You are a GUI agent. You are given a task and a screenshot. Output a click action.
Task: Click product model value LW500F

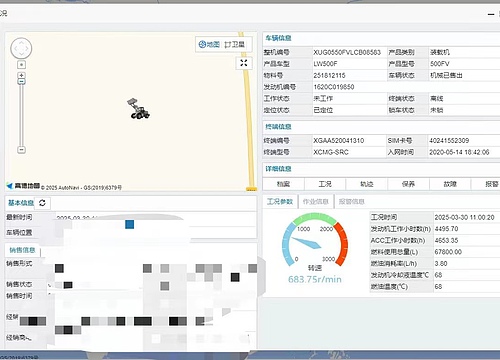pyautogui.click(x=325, y=64)
